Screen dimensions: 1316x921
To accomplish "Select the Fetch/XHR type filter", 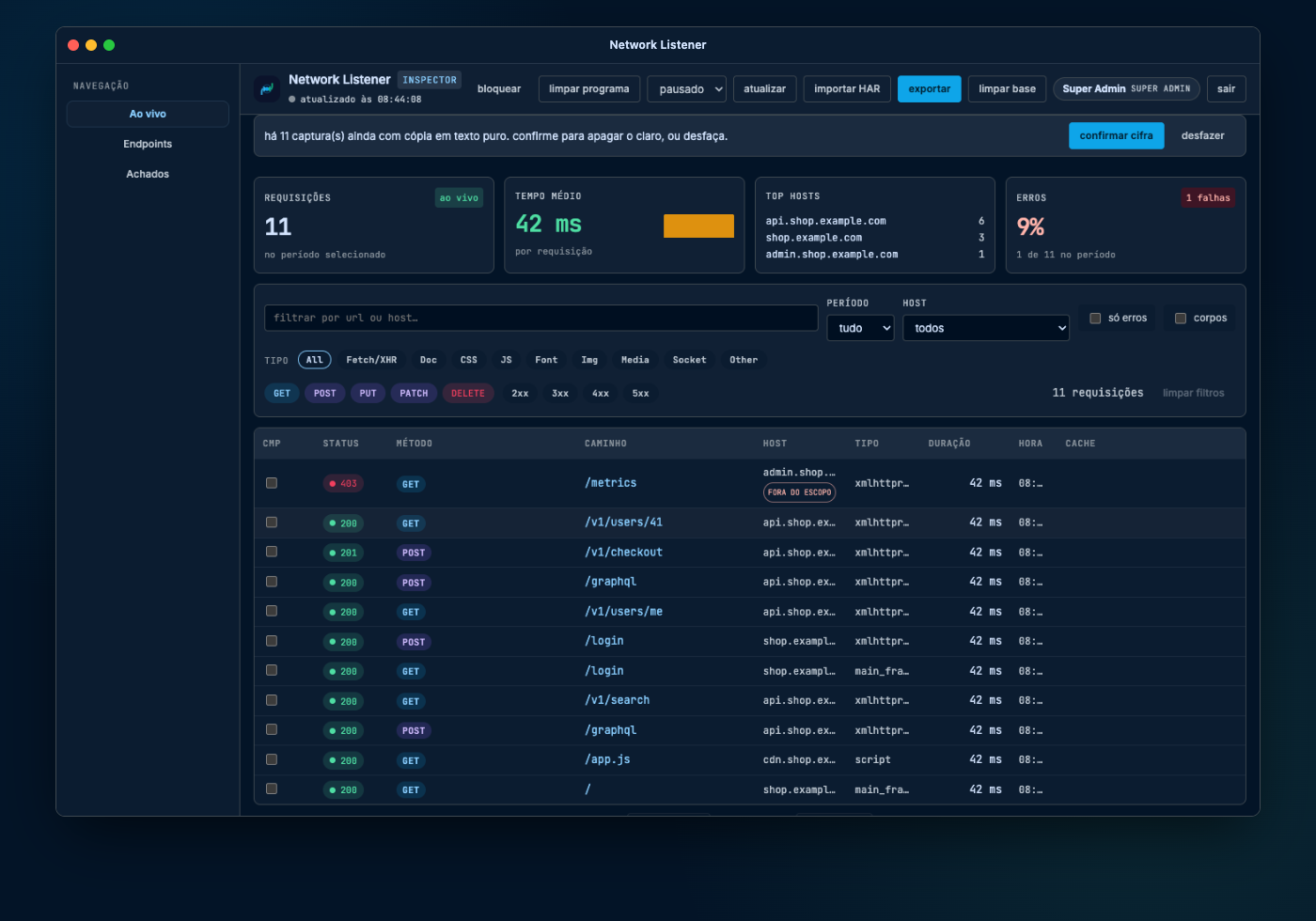I will pyautogui.click(x=371, y=360).
